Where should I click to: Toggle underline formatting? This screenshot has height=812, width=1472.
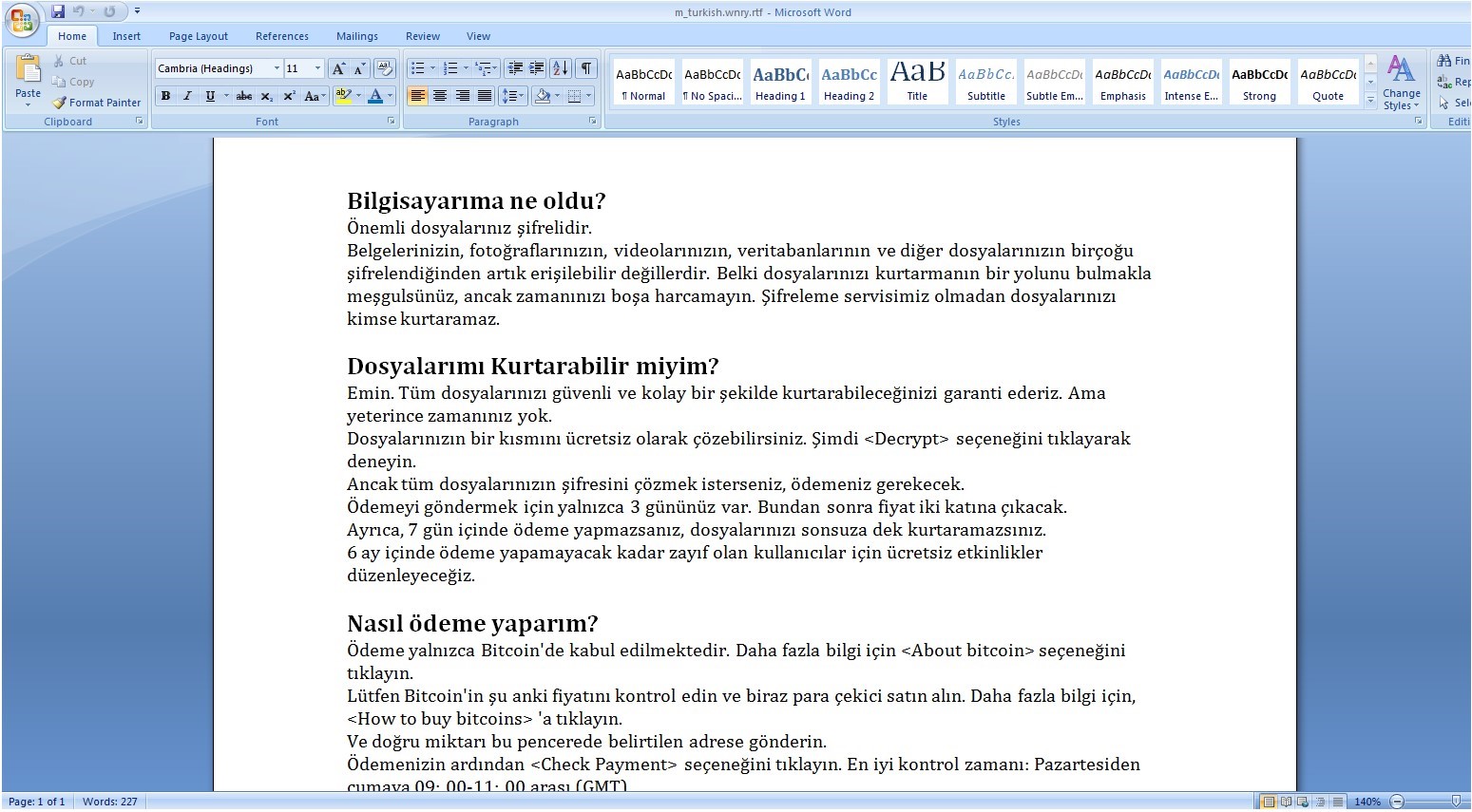[x=210, y=96]
